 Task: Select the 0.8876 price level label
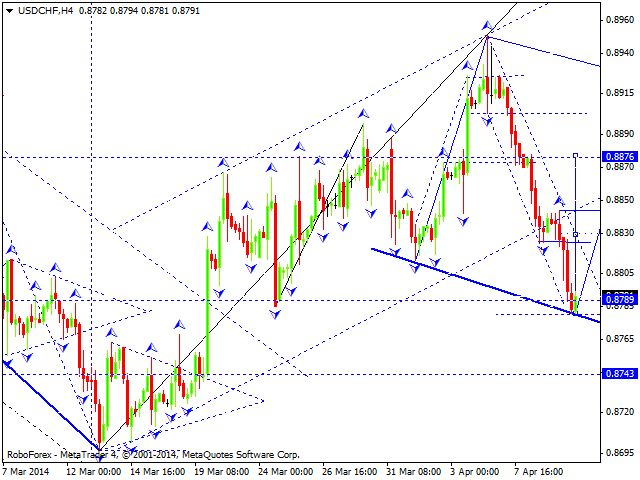[x=620, y=156]
